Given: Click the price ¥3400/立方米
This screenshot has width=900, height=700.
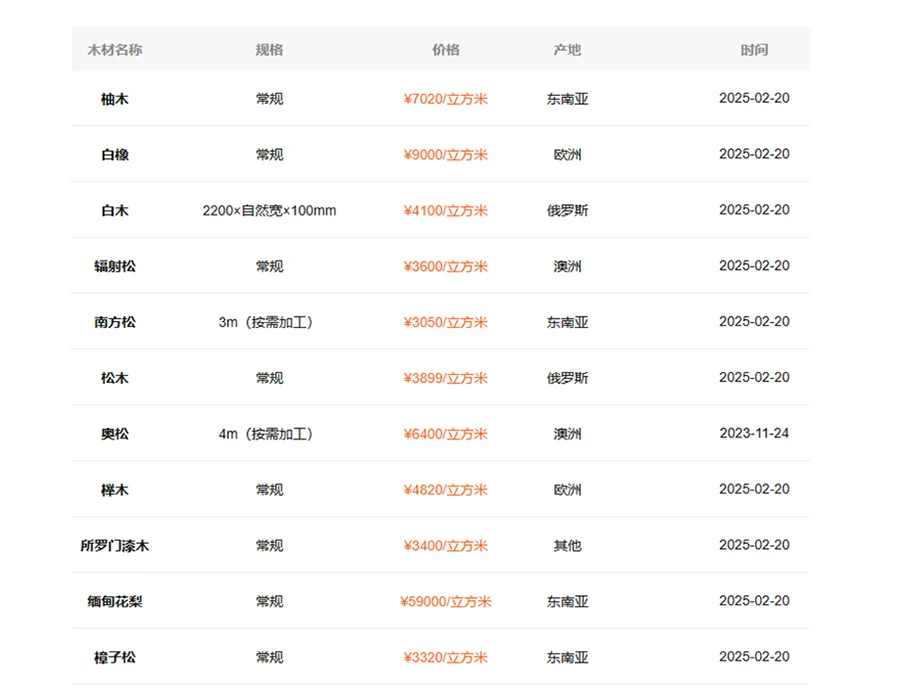Looking at the screenshot, I should [445, 546].
